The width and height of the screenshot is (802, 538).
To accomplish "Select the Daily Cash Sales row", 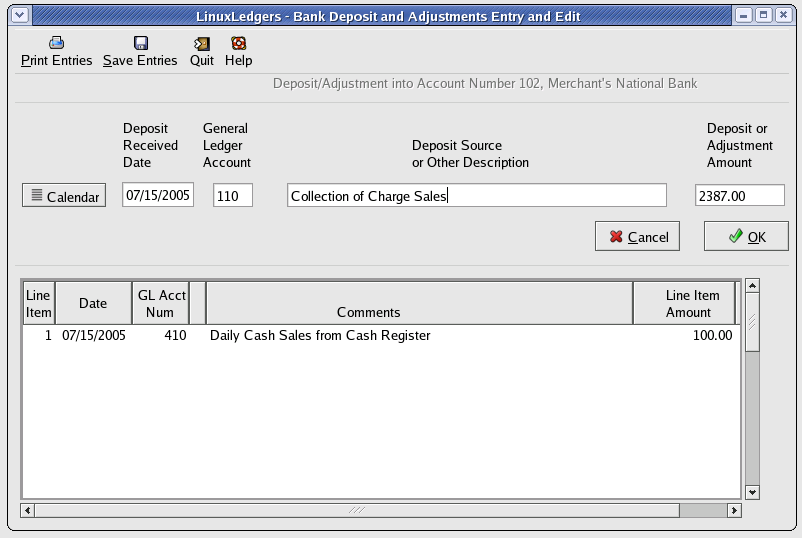I will click(380, 336).
